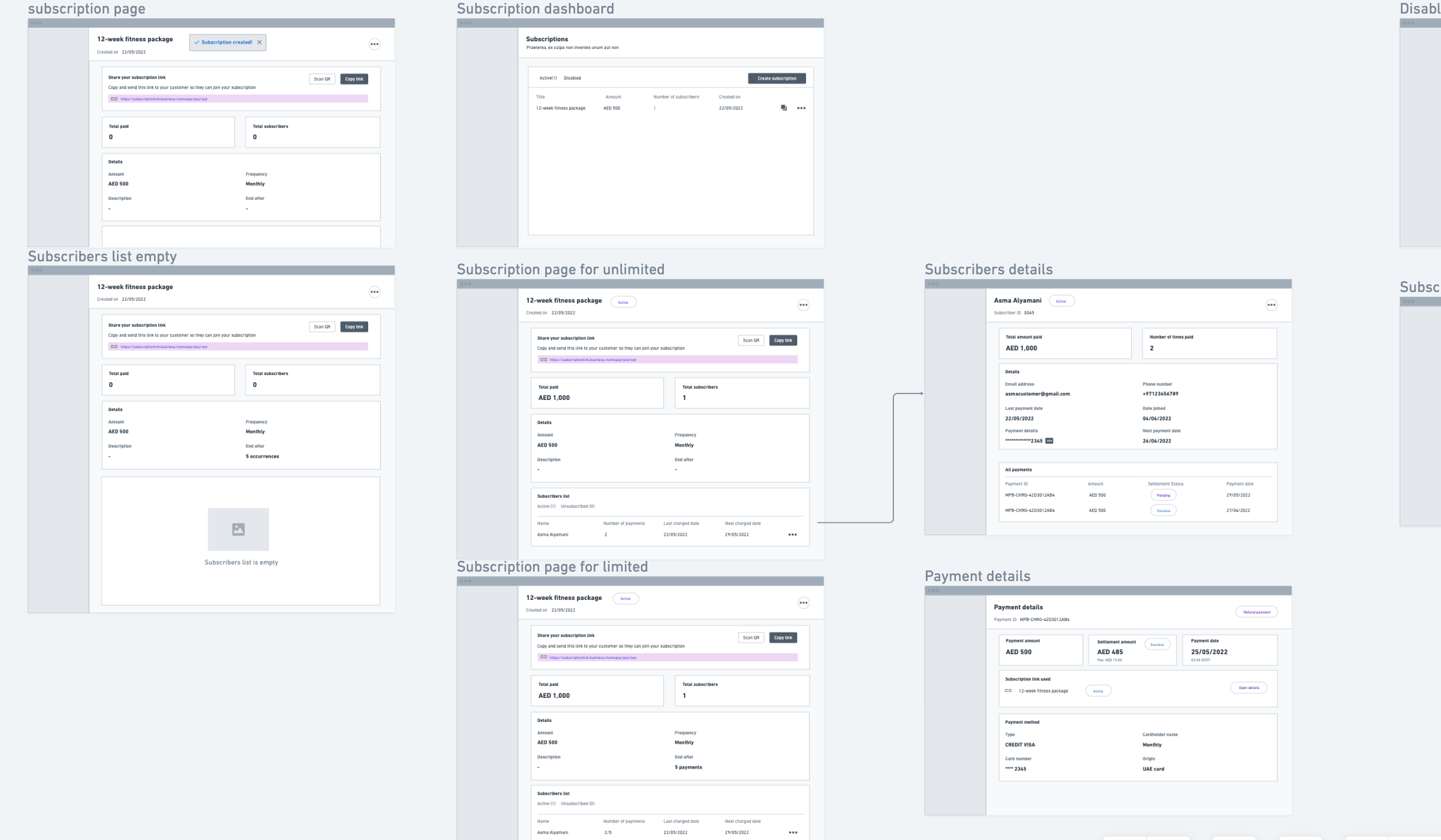Click Open details in Payment details

click(1249, 688)
